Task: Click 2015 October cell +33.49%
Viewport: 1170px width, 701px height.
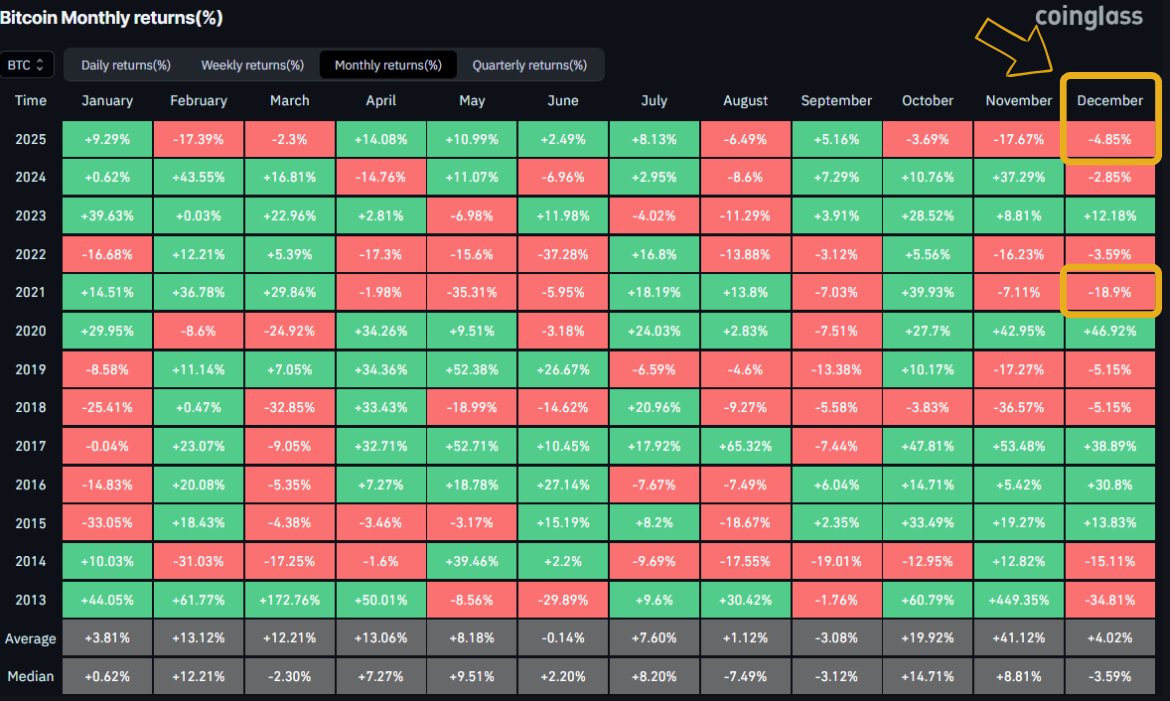Action: click(927, 523)
